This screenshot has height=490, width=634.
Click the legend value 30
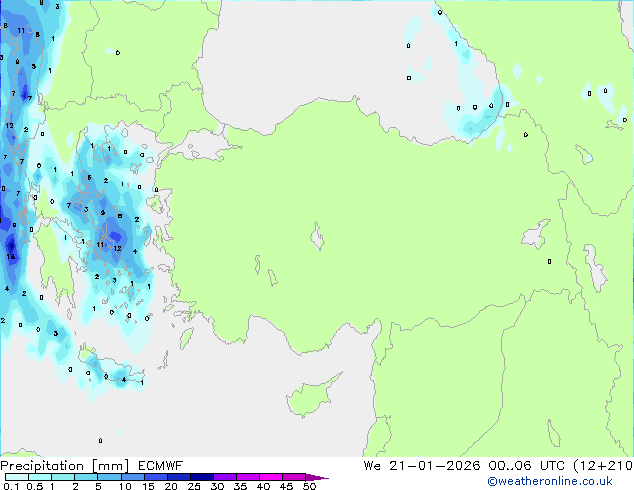[x=217, y=486]
